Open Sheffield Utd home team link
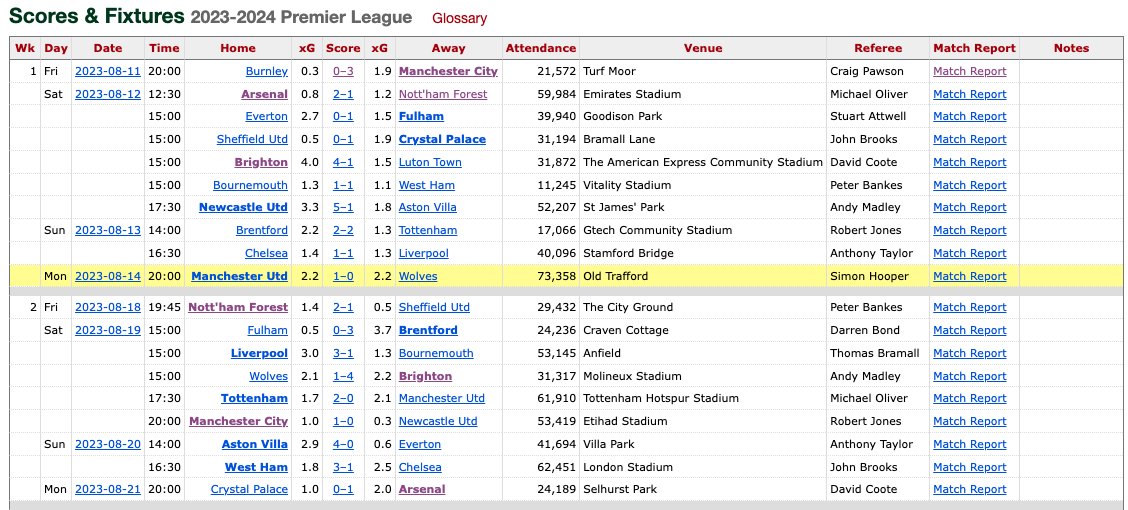The height and width of the screenshot is (510, 1128). [x=252, y=140]
